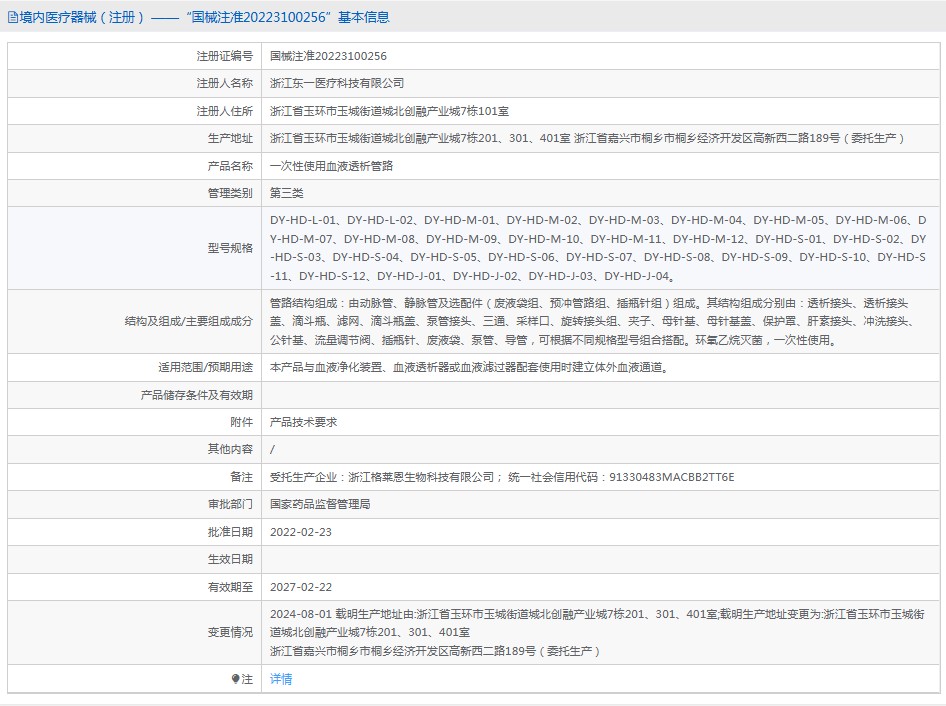Click management category value 第三类

pyautogui.click(x=286, y=193)
